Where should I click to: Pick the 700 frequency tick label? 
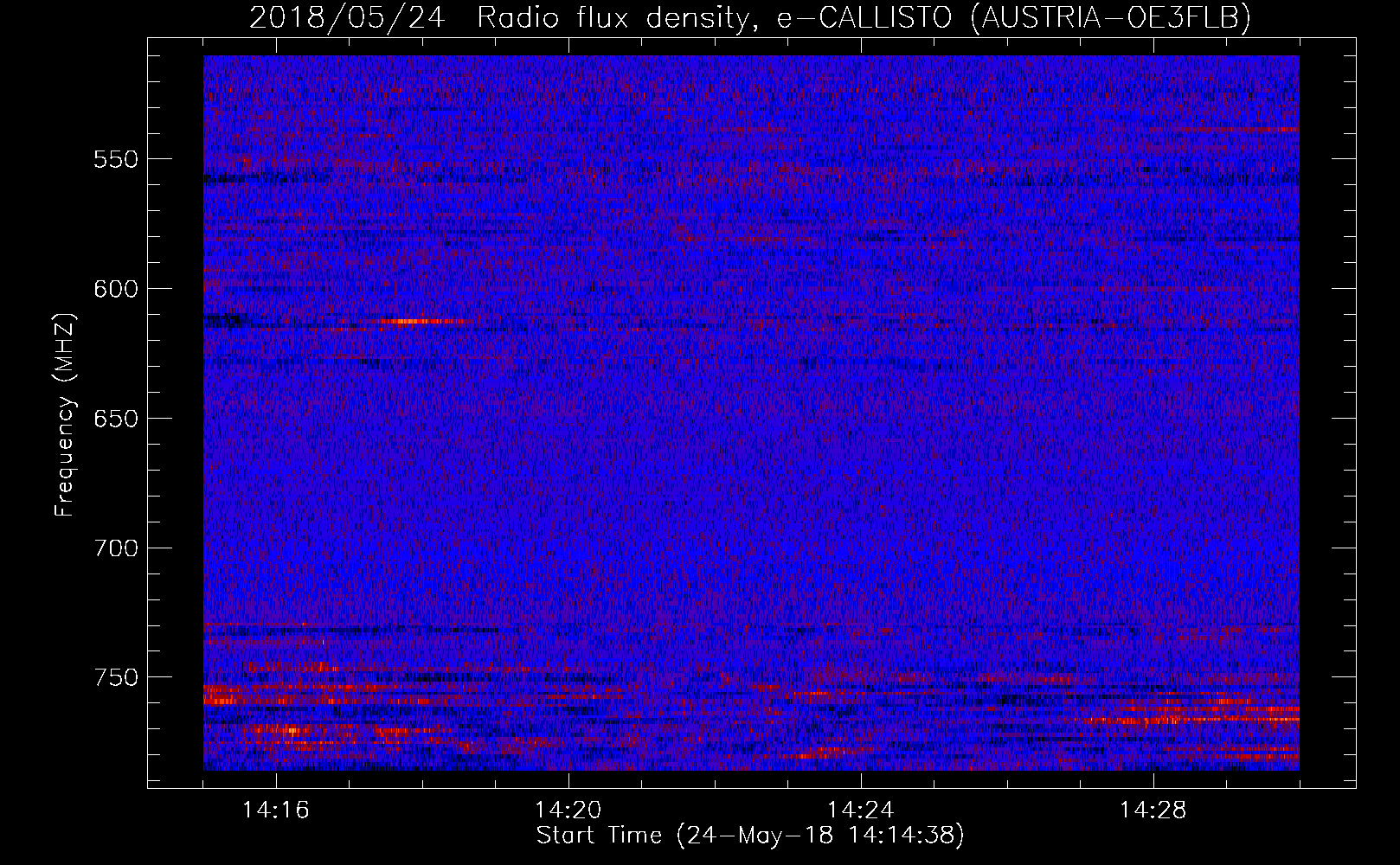coord(116,548)
